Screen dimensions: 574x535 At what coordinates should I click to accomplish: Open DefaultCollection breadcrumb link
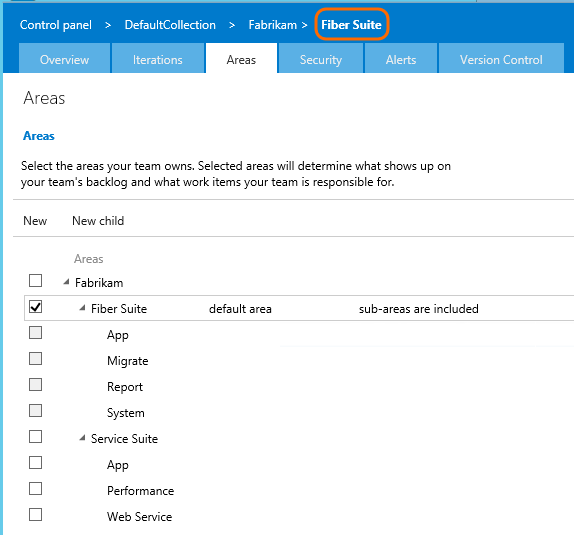click(x=170, y=25)
